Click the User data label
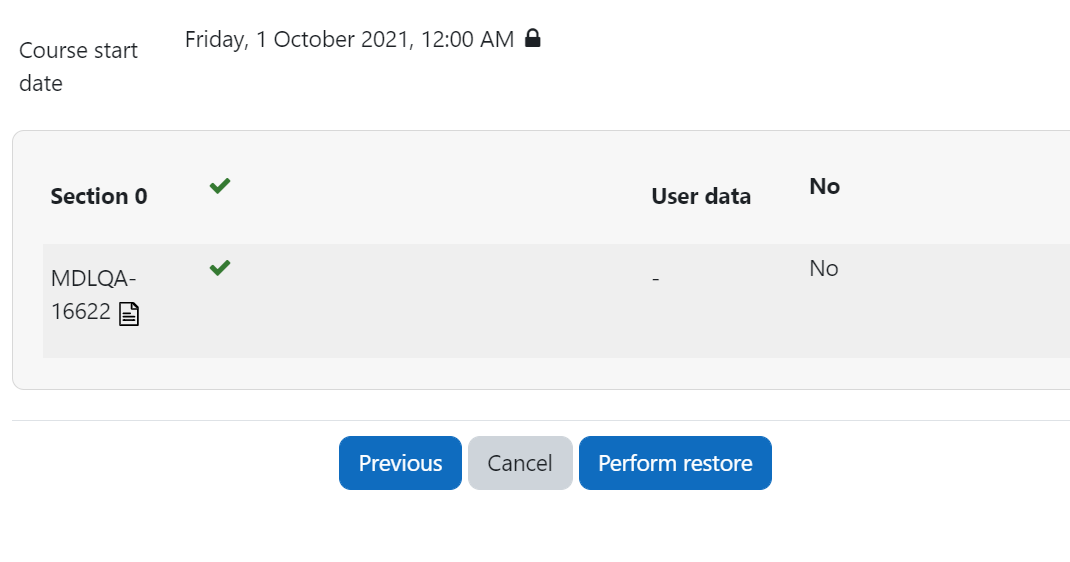 (701, 196)
